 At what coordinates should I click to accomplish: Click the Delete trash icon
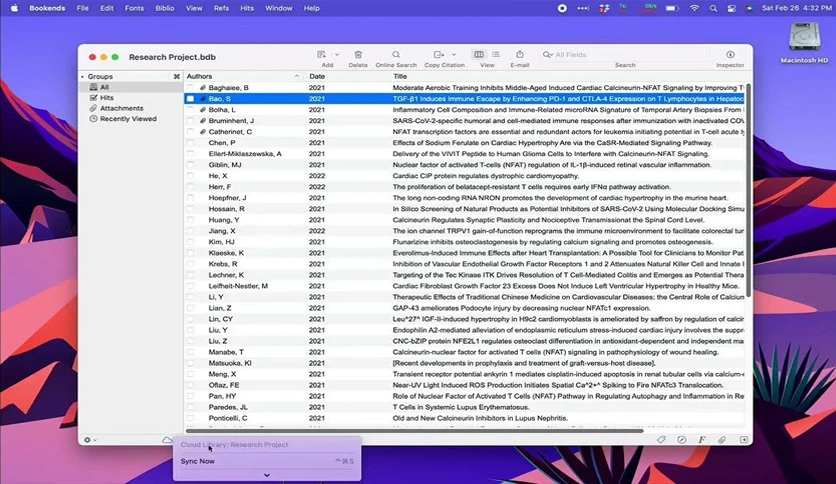pos(358,54)
